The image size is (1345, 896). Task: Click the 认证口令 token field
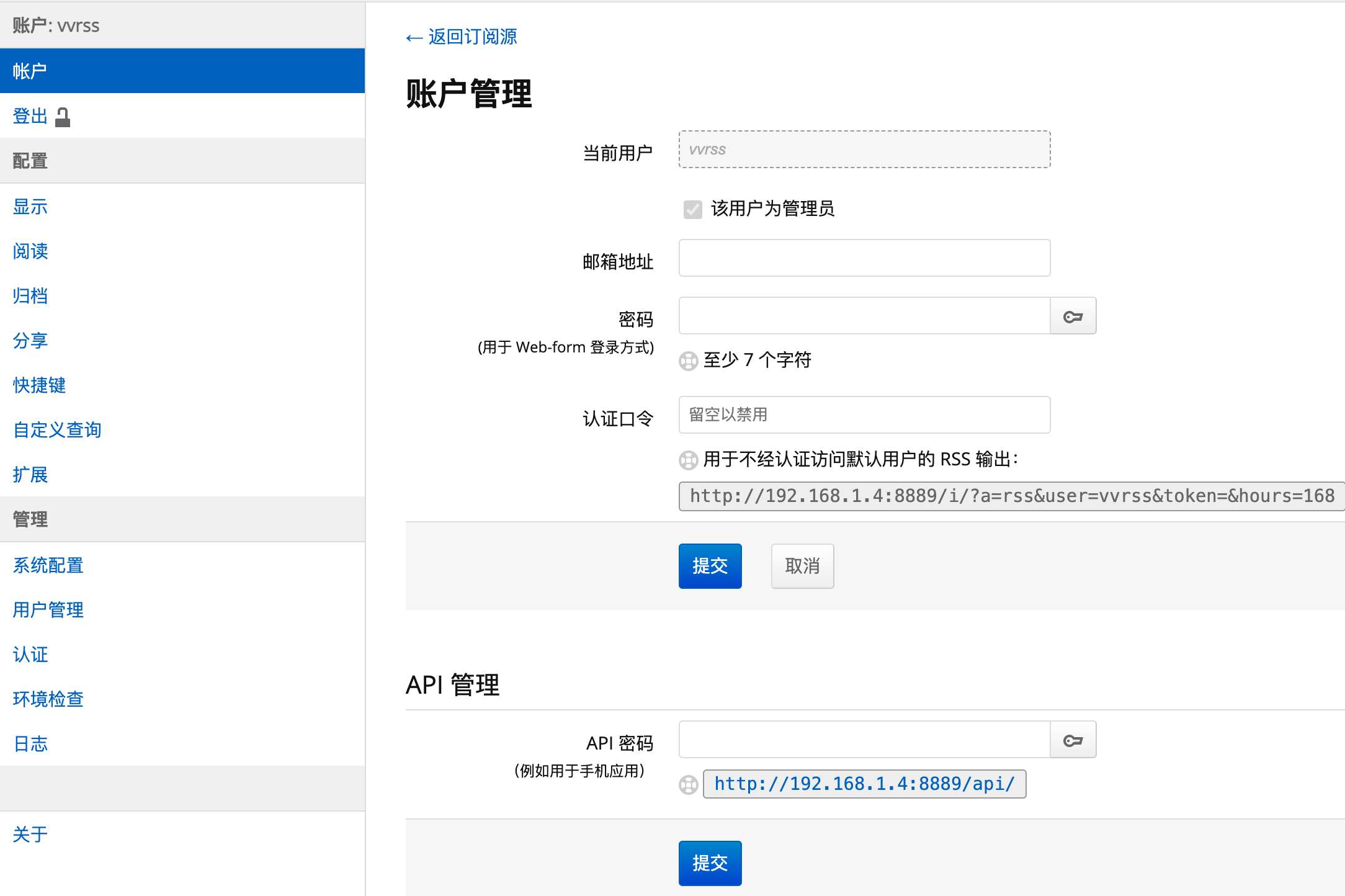click(864, 414)
